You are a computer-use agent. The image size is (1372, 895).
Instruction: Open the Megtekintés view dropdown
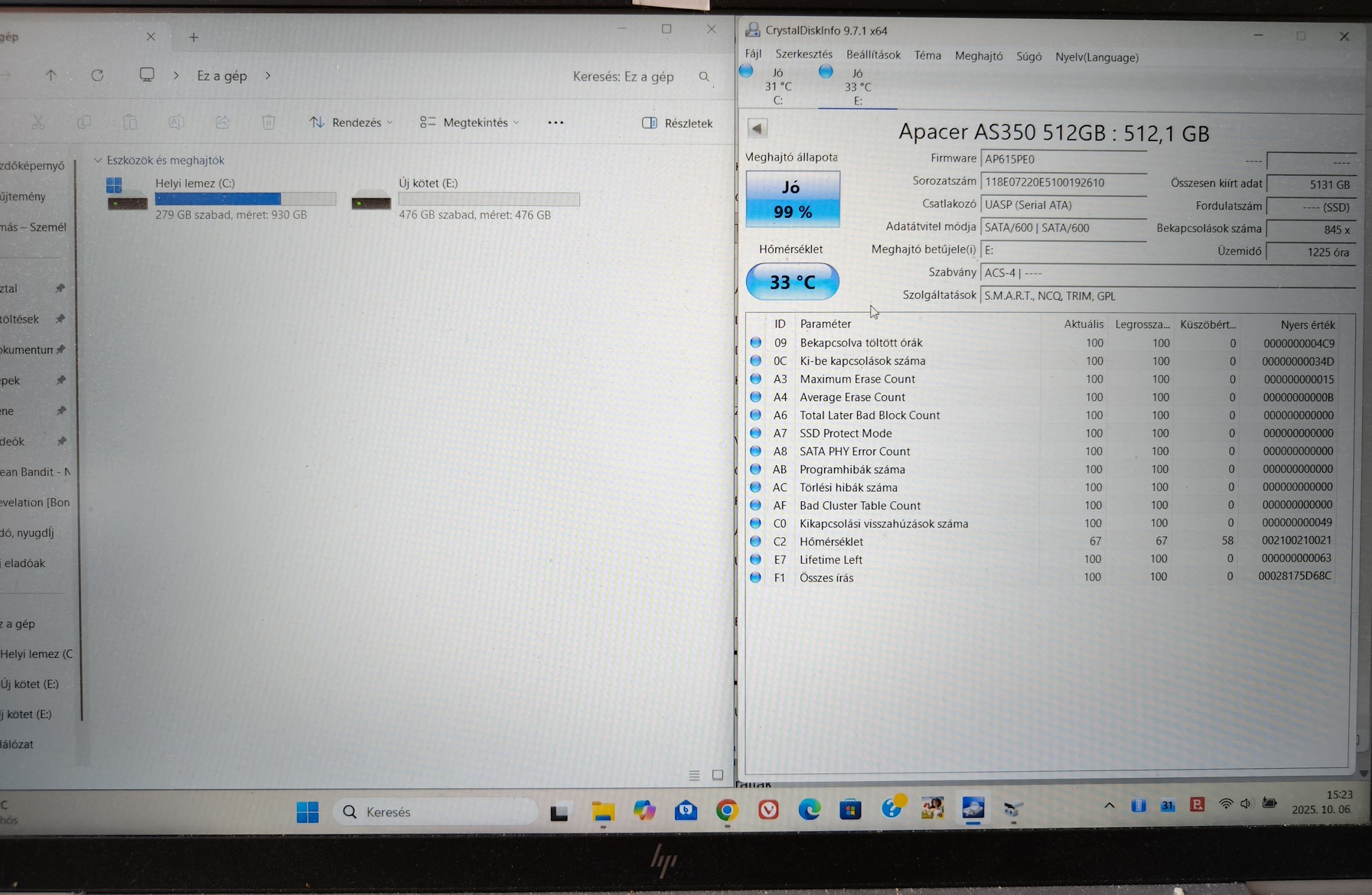470,122
